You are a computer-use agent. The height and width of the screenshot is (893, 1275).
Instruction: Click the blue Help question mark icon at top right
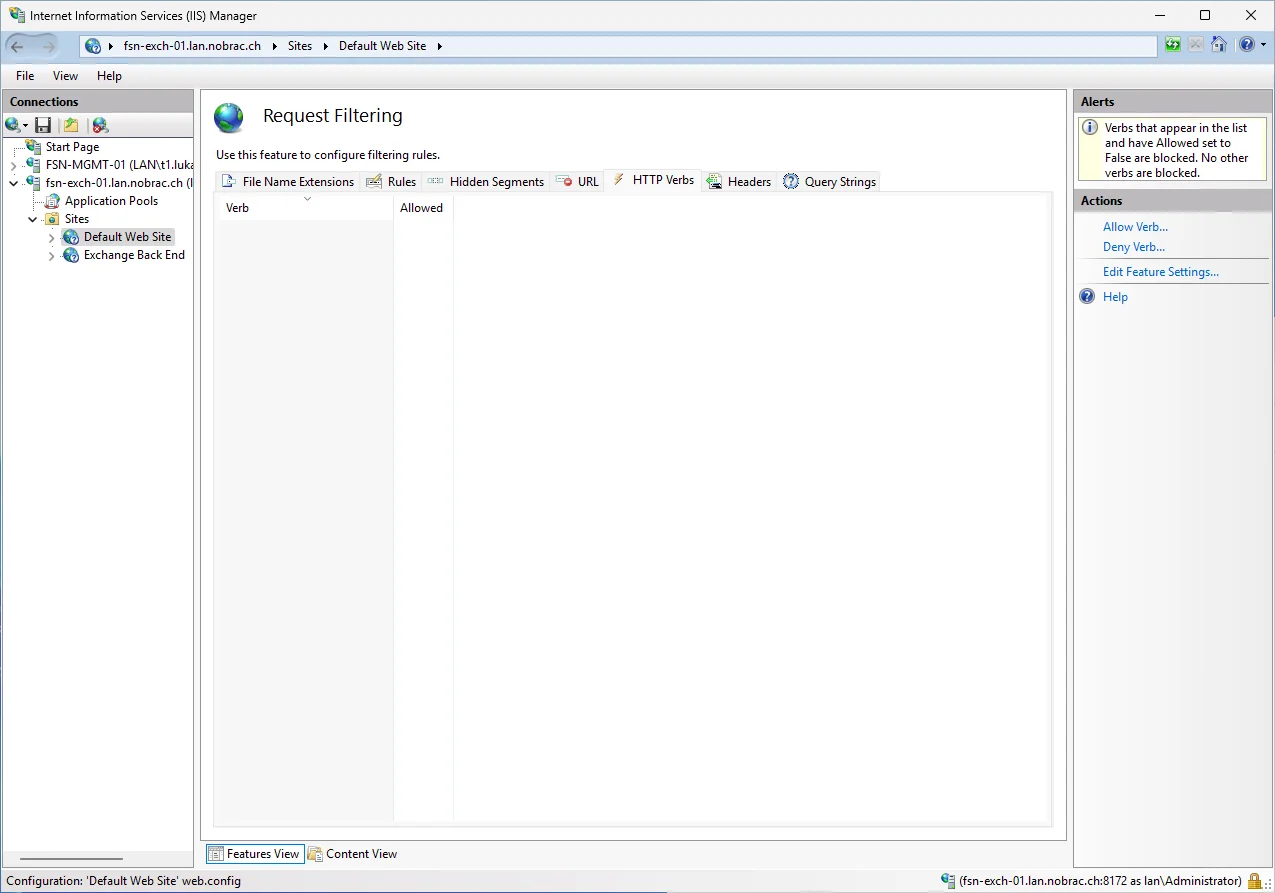1246,45
